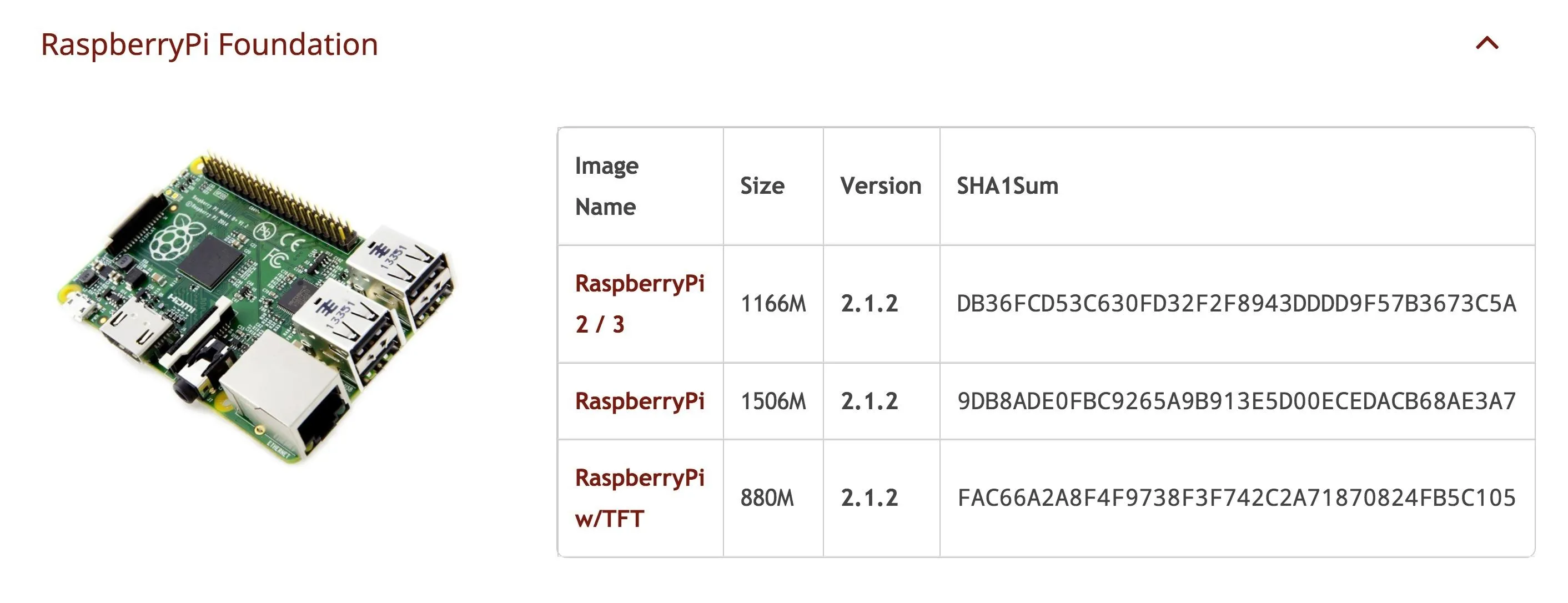The height and width of the screenshot is (603, 1568).
Task: Click the 880M size cell
Action: (x=767, y=499)
